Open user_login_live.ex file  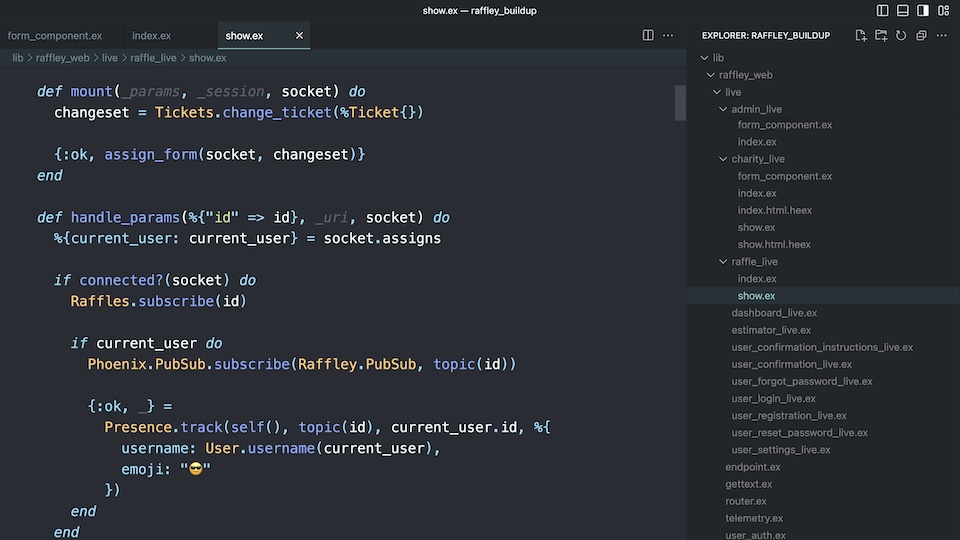[773, 399]
